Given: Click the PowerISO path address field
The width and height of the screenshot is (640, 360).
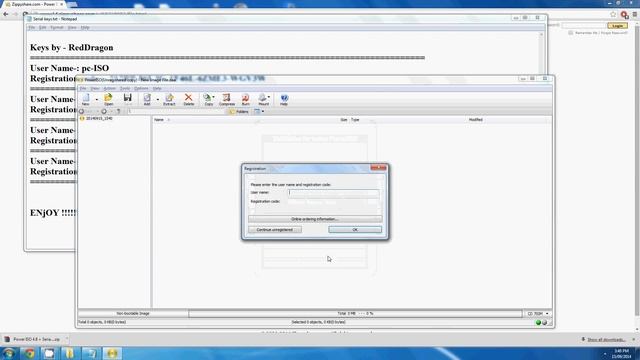Looking at the screenshot, I should (x=176, y=111).
